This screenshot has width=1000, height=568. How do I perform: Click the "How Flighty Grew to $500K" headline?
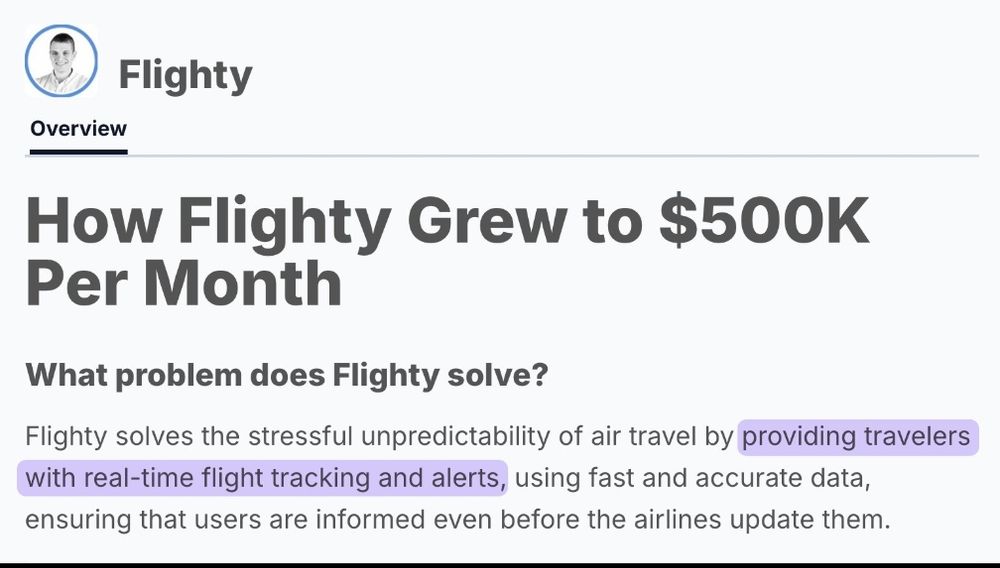click(x=447, y=221)
